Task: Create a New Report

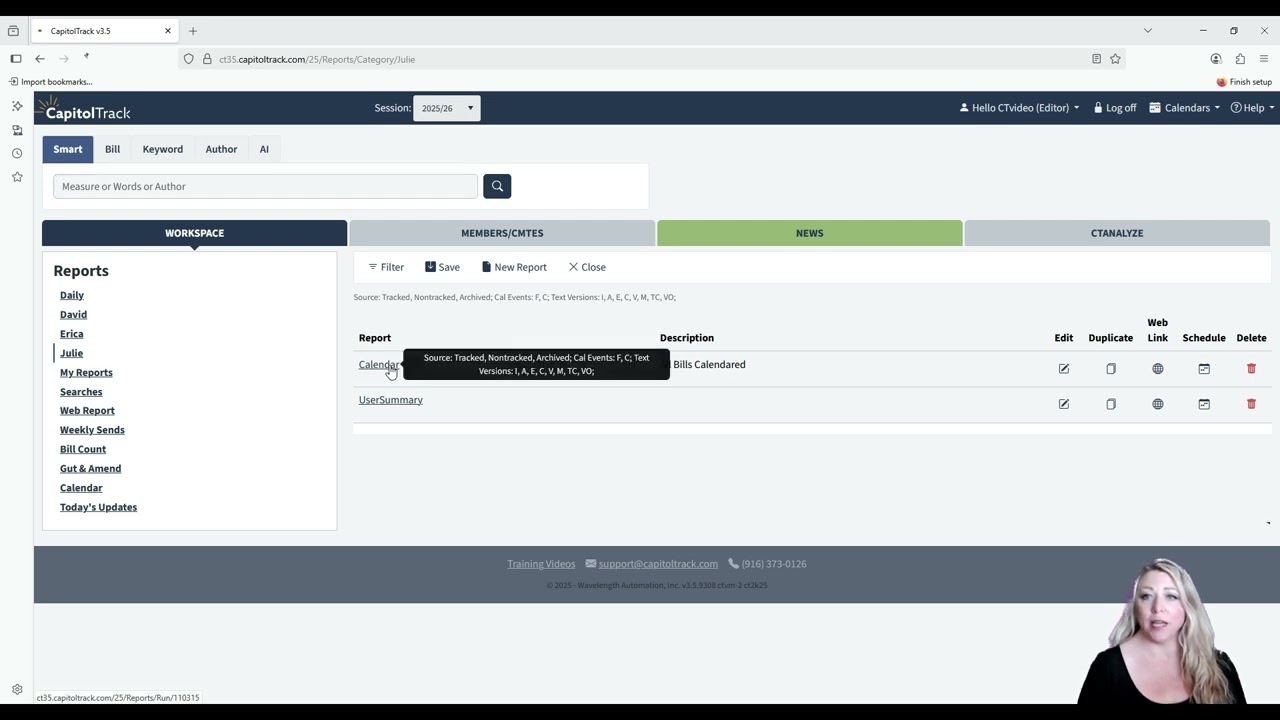Action: click(x=514, y=267)
